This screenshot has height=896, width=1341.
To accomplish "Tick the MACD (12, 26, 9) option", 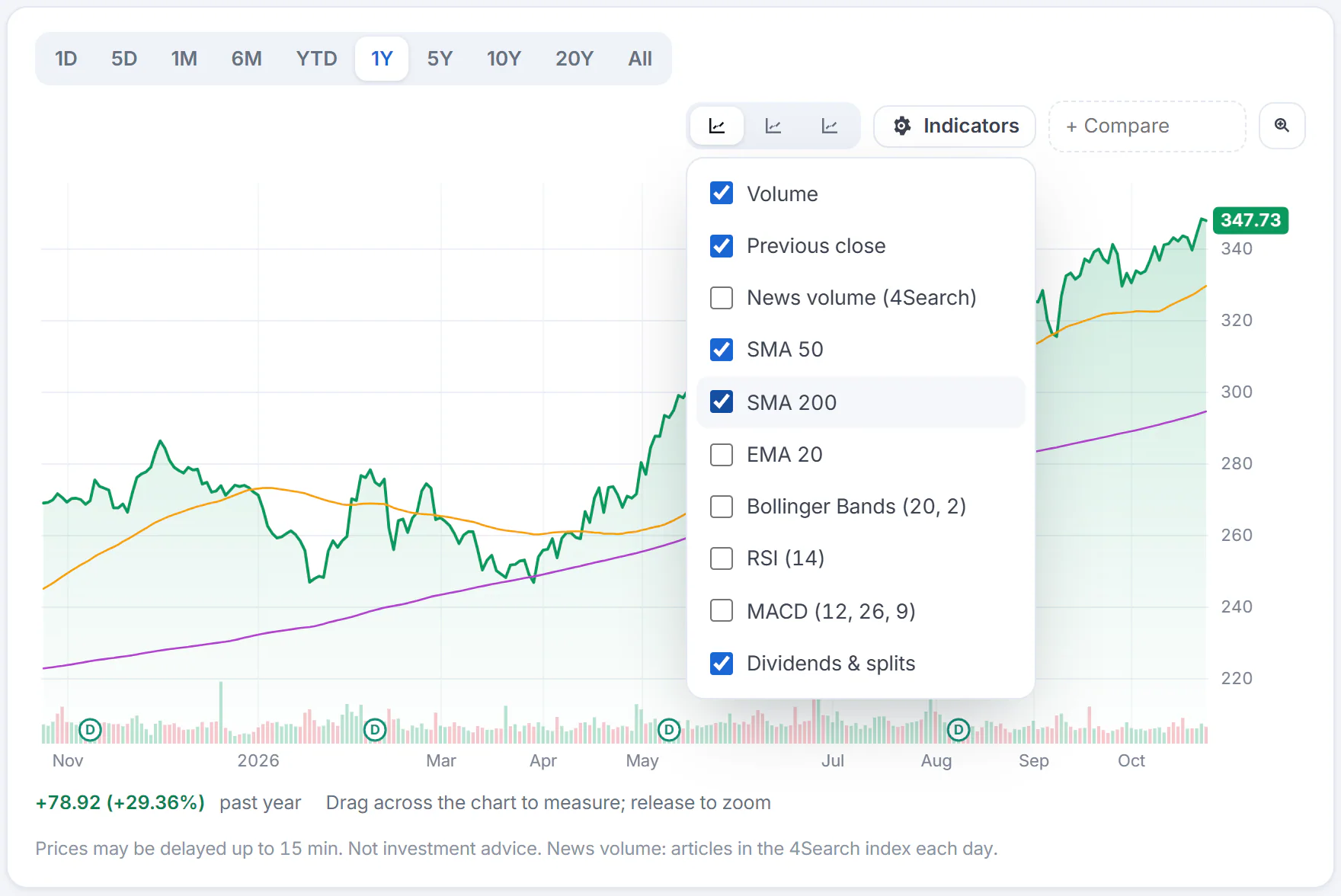I will [x=722, y=610].
